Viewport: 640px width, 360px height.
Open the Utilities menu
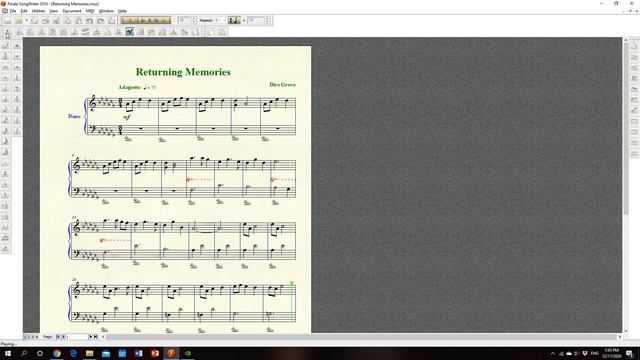click(x=38, y=11)
